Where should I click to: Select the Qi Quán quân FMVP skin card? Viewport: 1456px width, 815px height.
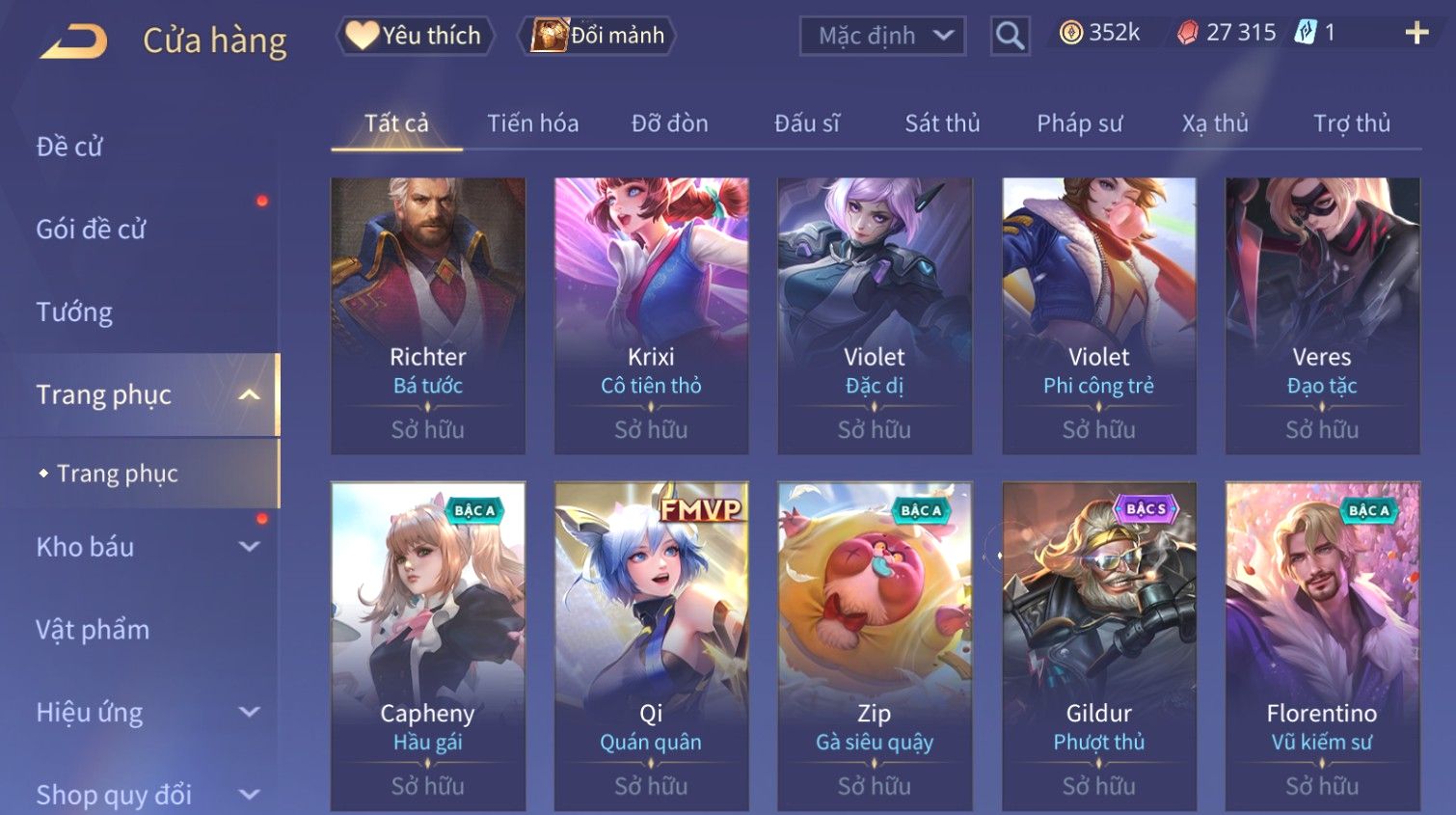coord(651,646)
